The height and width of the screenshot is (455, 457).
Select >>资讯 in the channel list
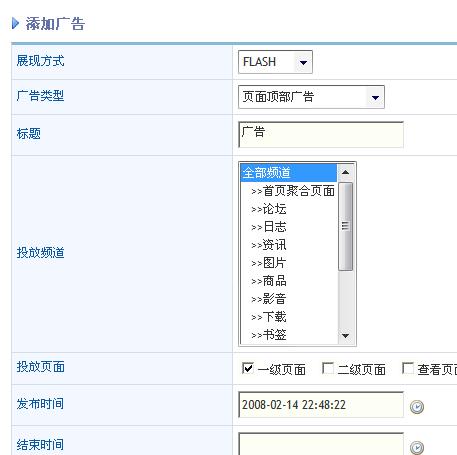coord(289,245)
